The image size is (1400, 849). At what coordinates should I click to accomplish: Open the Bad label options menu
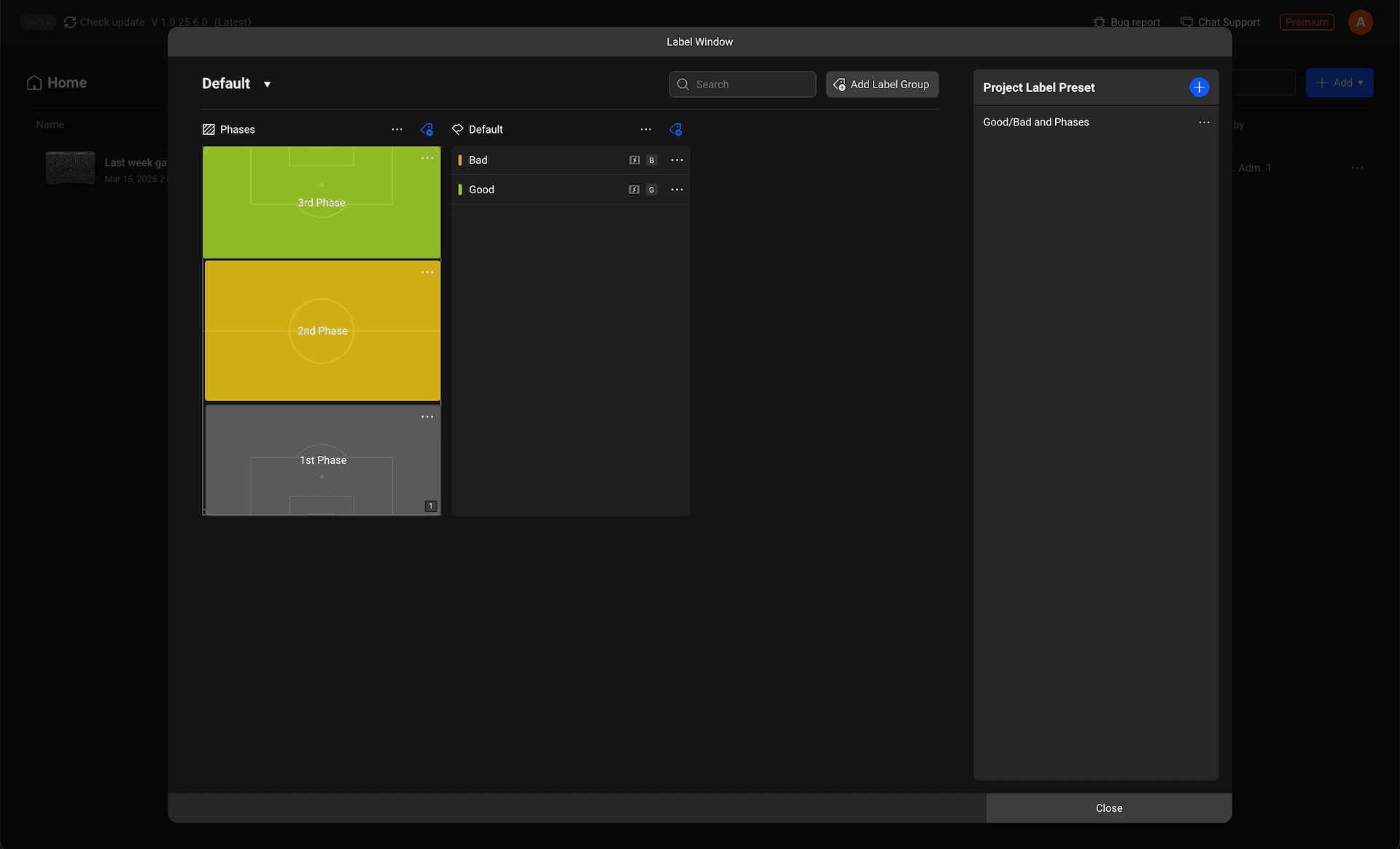(x=677, y=160)
